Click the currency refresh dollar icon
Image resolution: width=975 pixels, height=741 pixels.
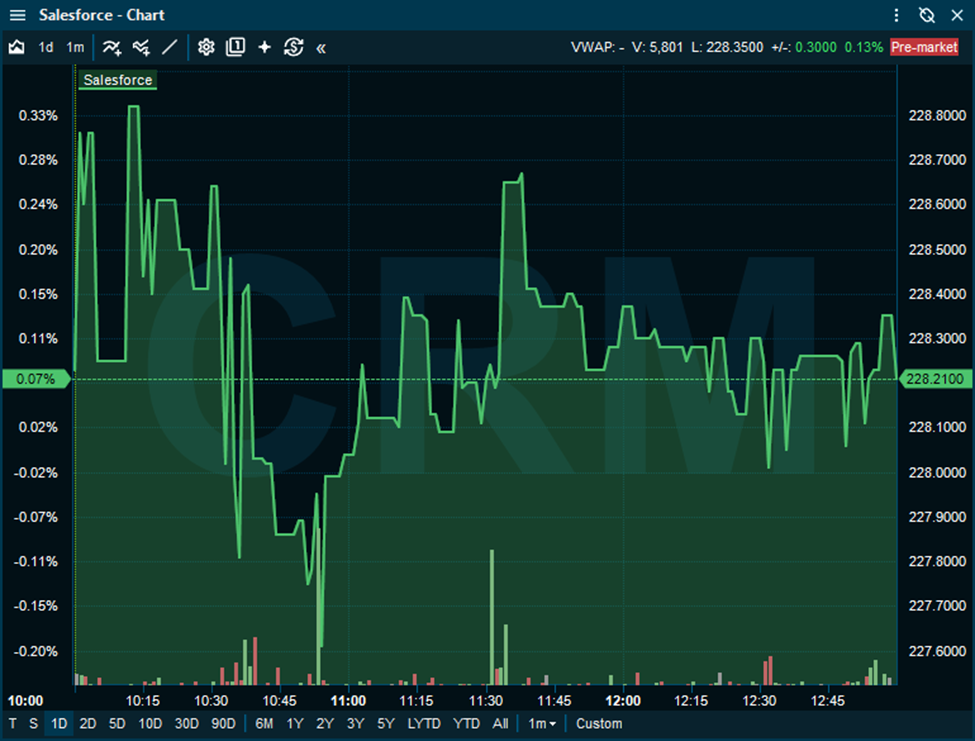[x=293, y=47]
